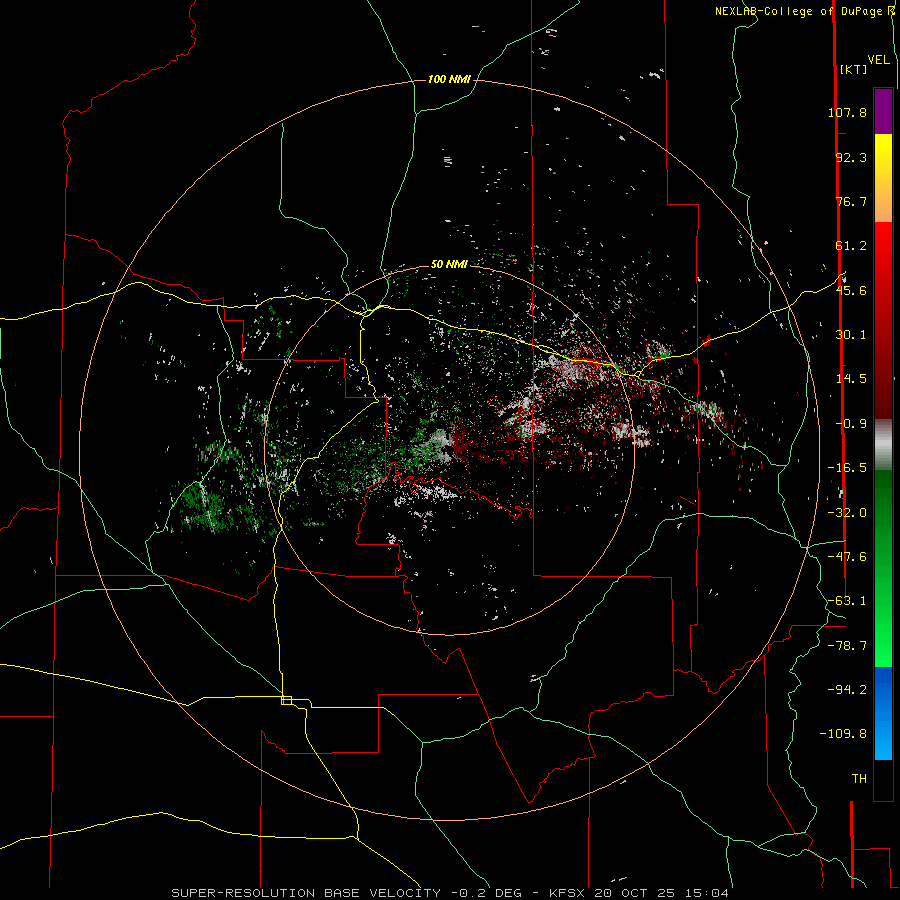Select the -0.9 scale value

[851, 424]
